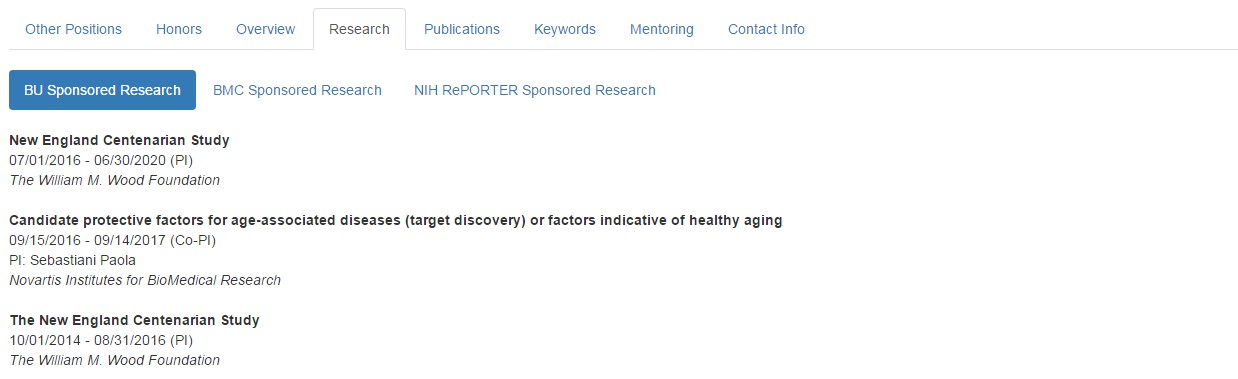Click the 09/15/2016 - 09/14/2017 (Co-PI) date line
The height and width of the screenshot is (379, 1238).
(112, 240)
